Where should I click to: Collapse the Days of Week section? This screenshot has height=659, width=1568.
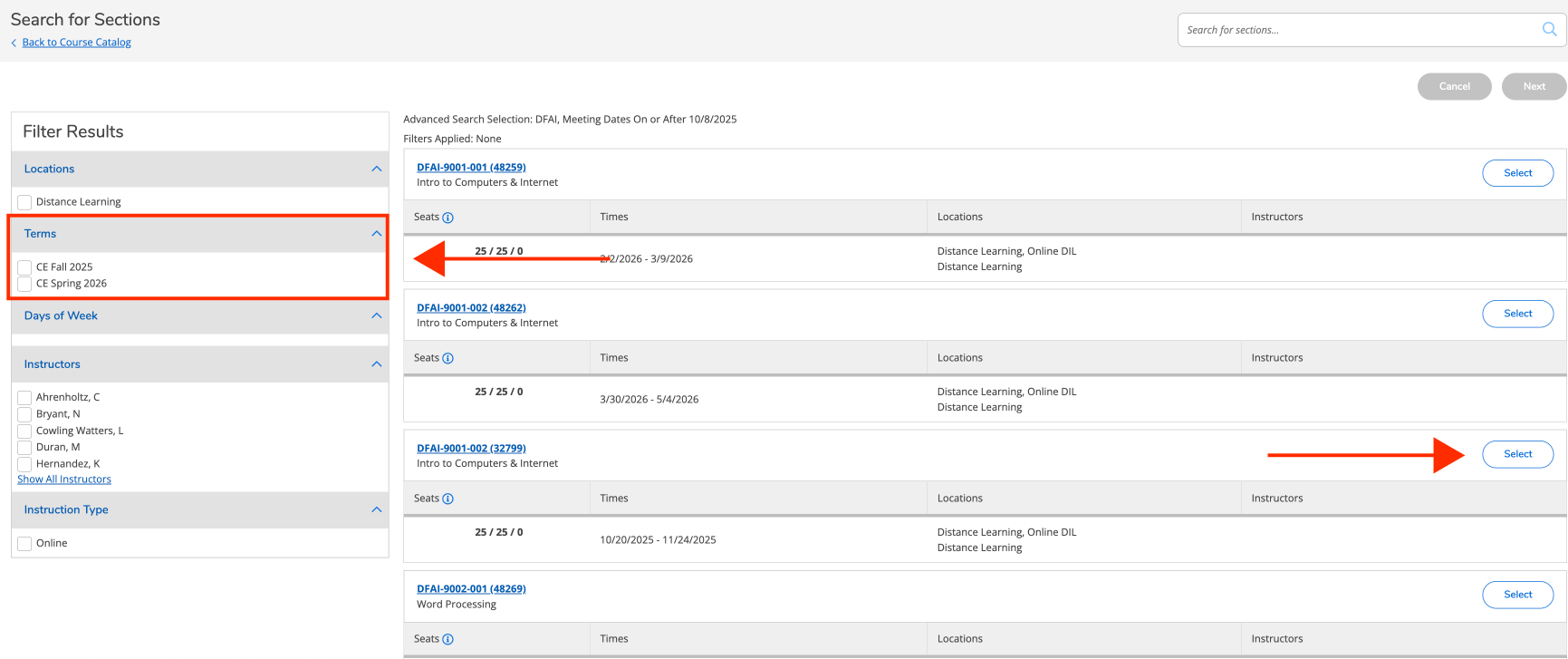(x=377, y=315)
